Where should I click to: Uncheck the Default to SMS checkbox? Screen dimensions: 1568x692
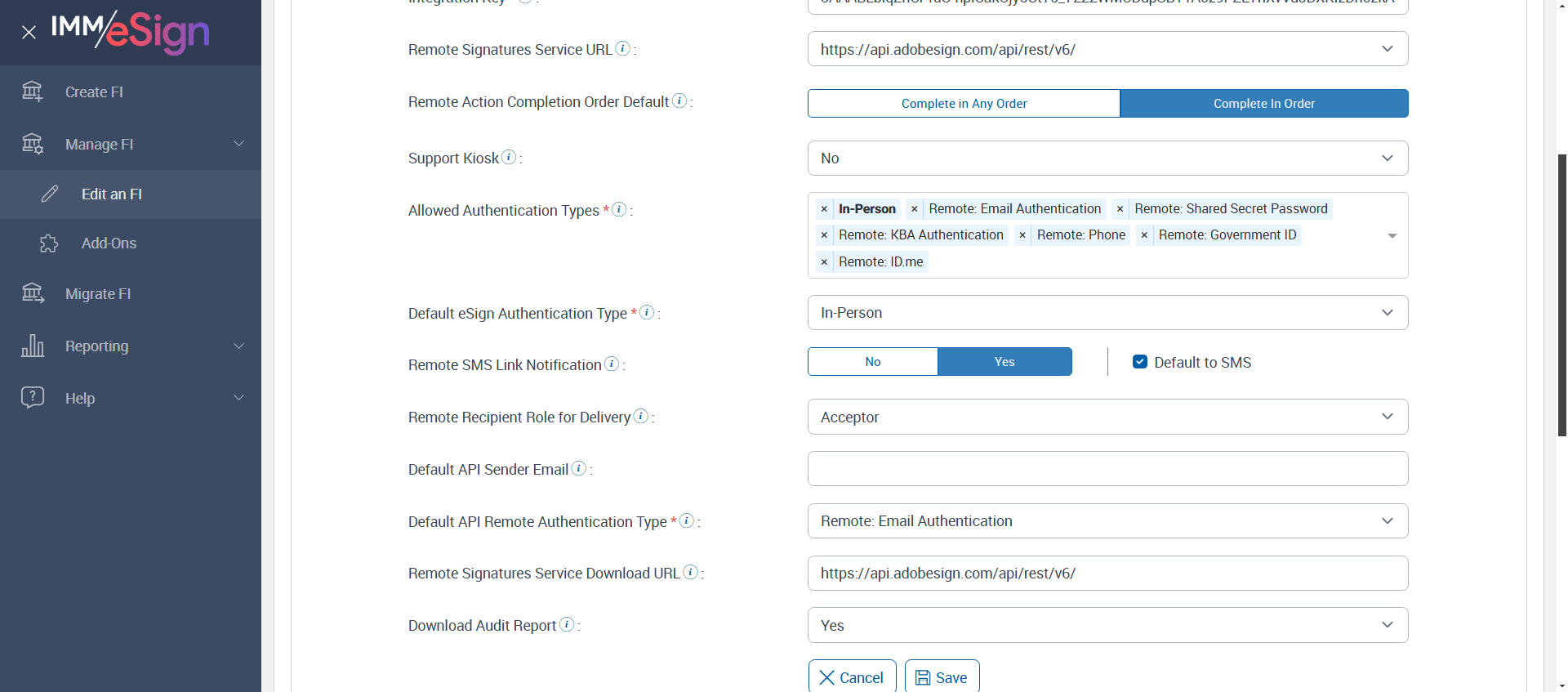[1140, 362]
